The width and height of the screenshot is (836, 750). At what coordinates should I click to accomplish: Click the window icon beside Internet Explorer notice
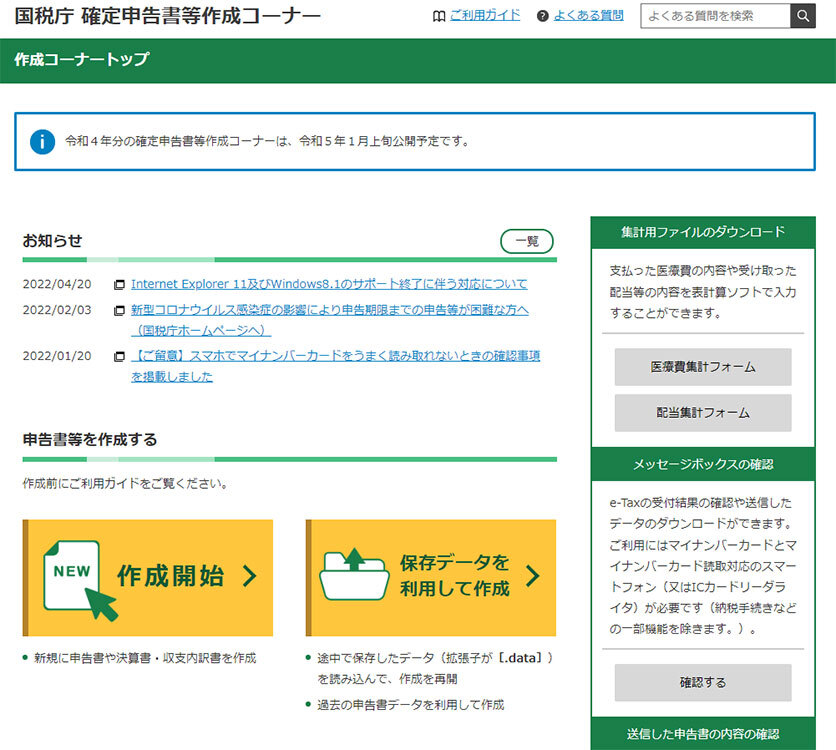(x=120, y=284)
